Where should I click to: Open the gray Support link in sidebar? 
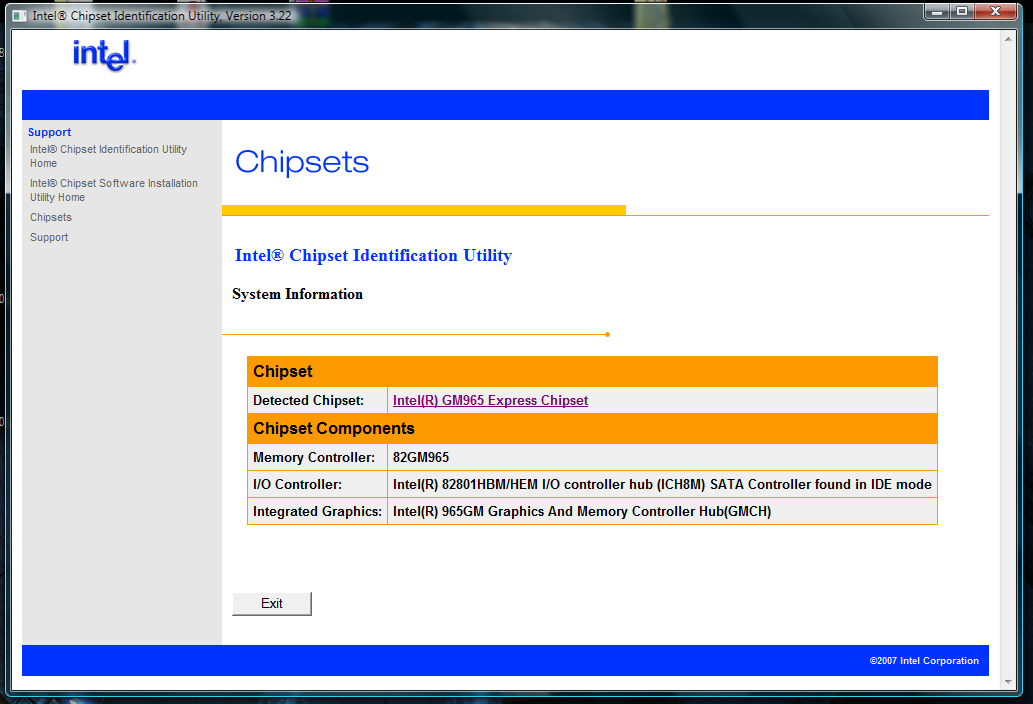click(x=49, y=237)
